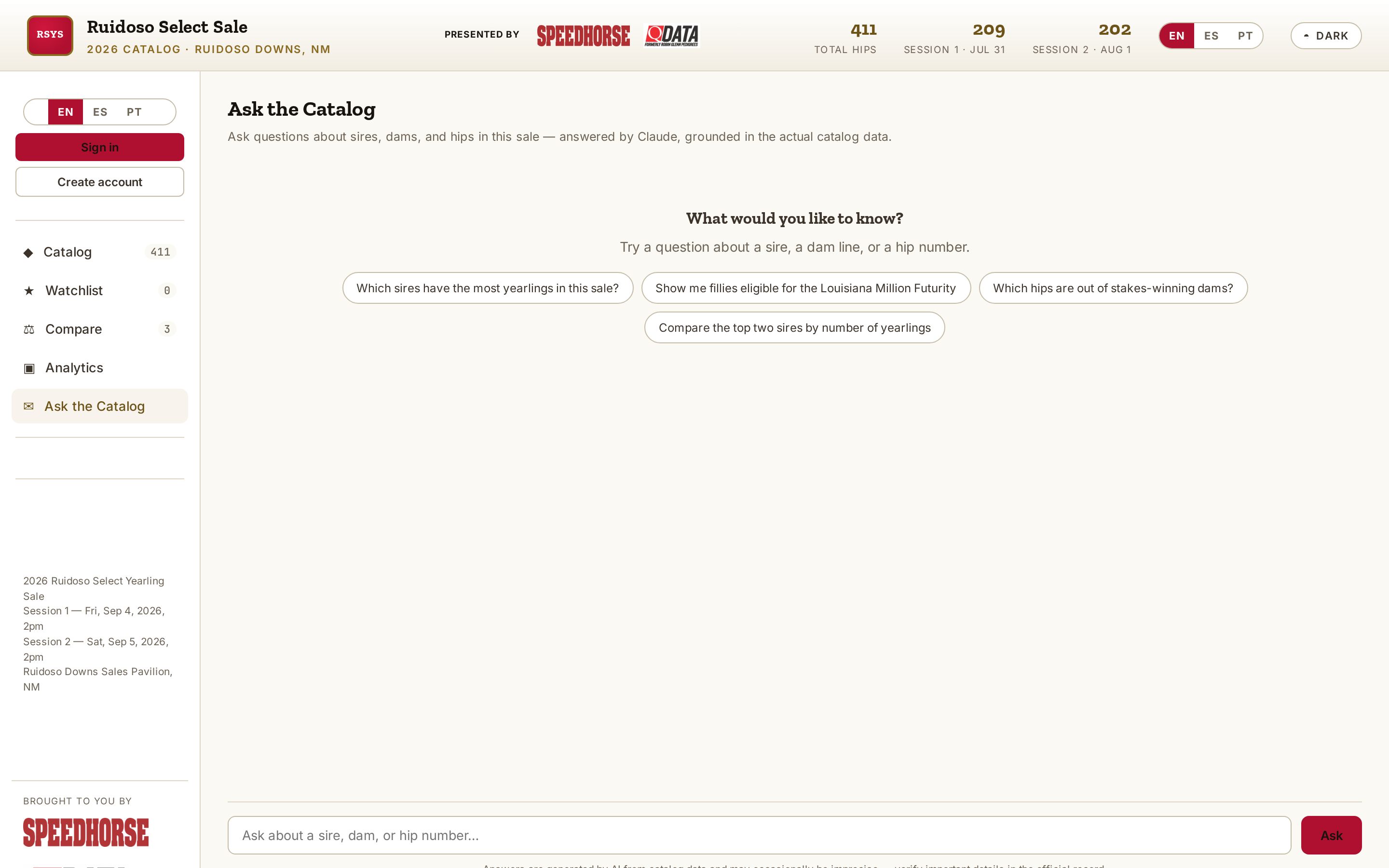Click the Sign in button
1389x868 pixels.
(100, 147)
